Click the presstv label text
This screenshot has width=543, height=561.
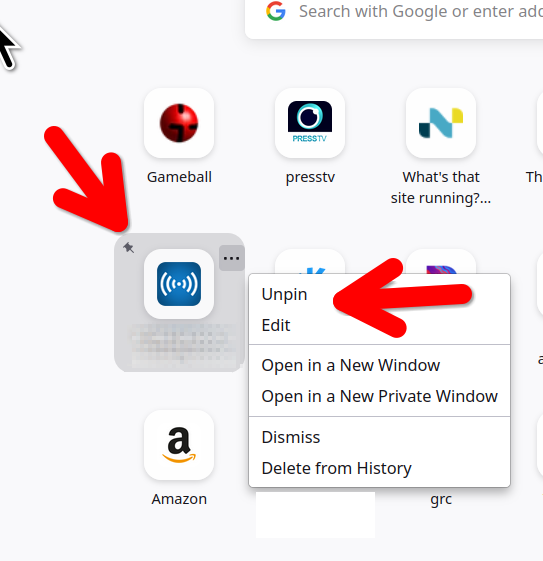click(x=310, y=177)
